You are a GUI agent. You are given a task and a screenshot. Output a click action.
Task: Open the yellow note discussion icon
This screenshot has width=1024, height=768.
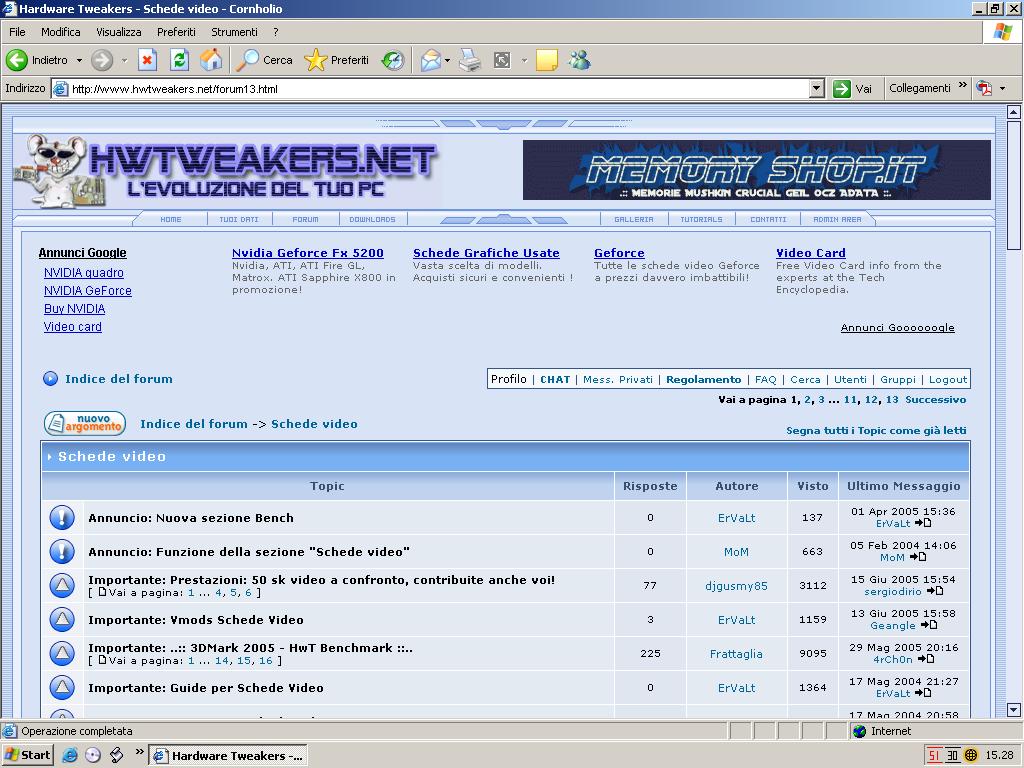[547, 60]
